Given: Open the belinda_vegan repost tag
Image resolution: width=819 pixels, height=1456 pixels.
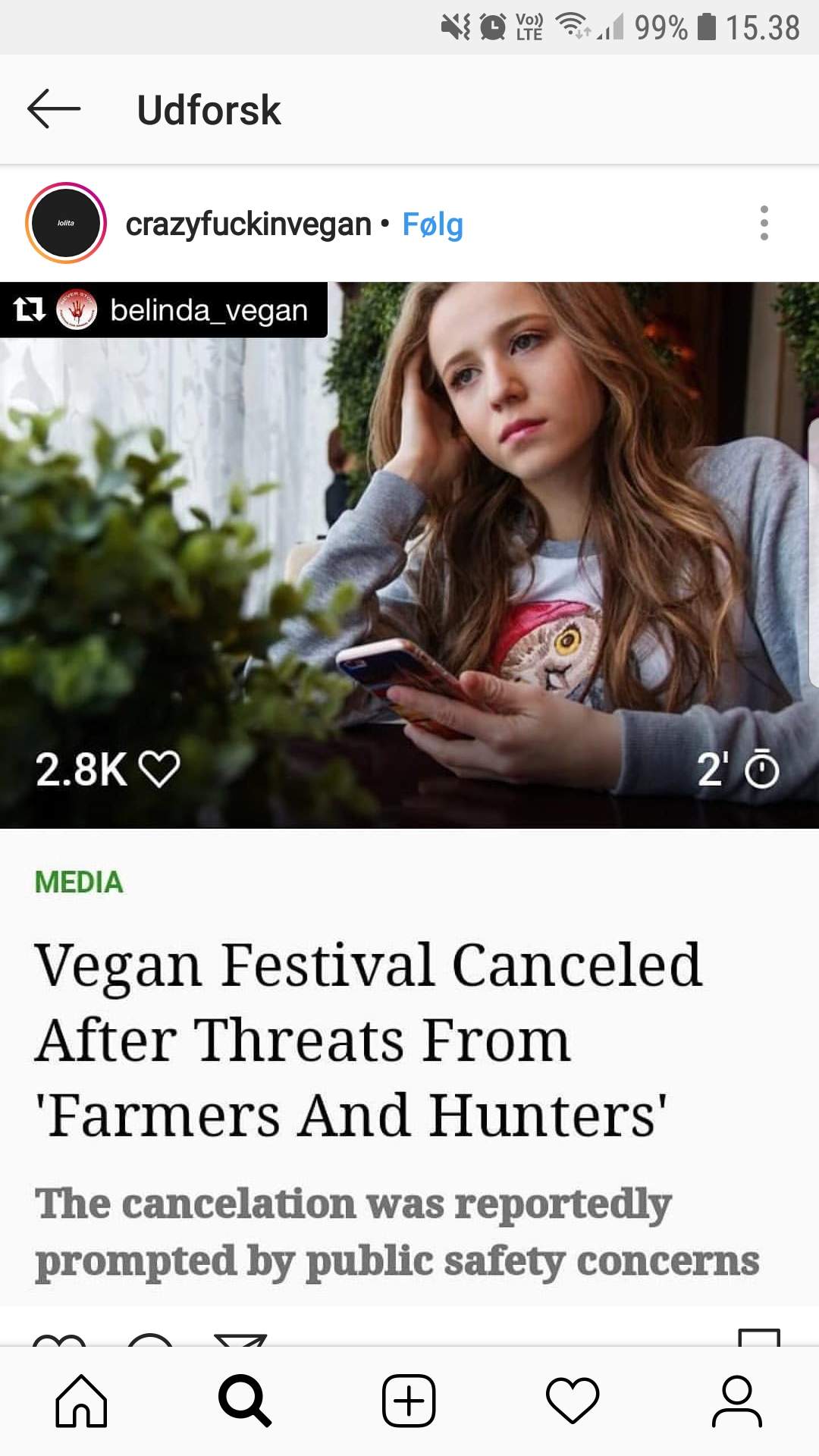Looking at the screenshot, I should point(209,310).
